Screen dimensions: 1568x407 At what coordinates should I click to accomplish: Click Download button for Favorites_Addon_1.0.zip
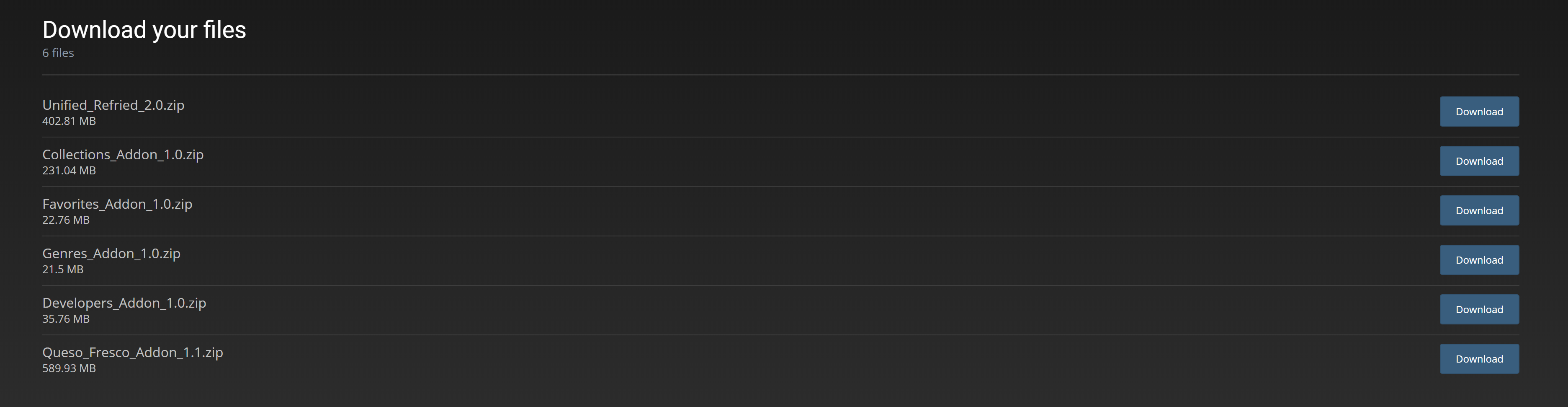[1478, 210]
